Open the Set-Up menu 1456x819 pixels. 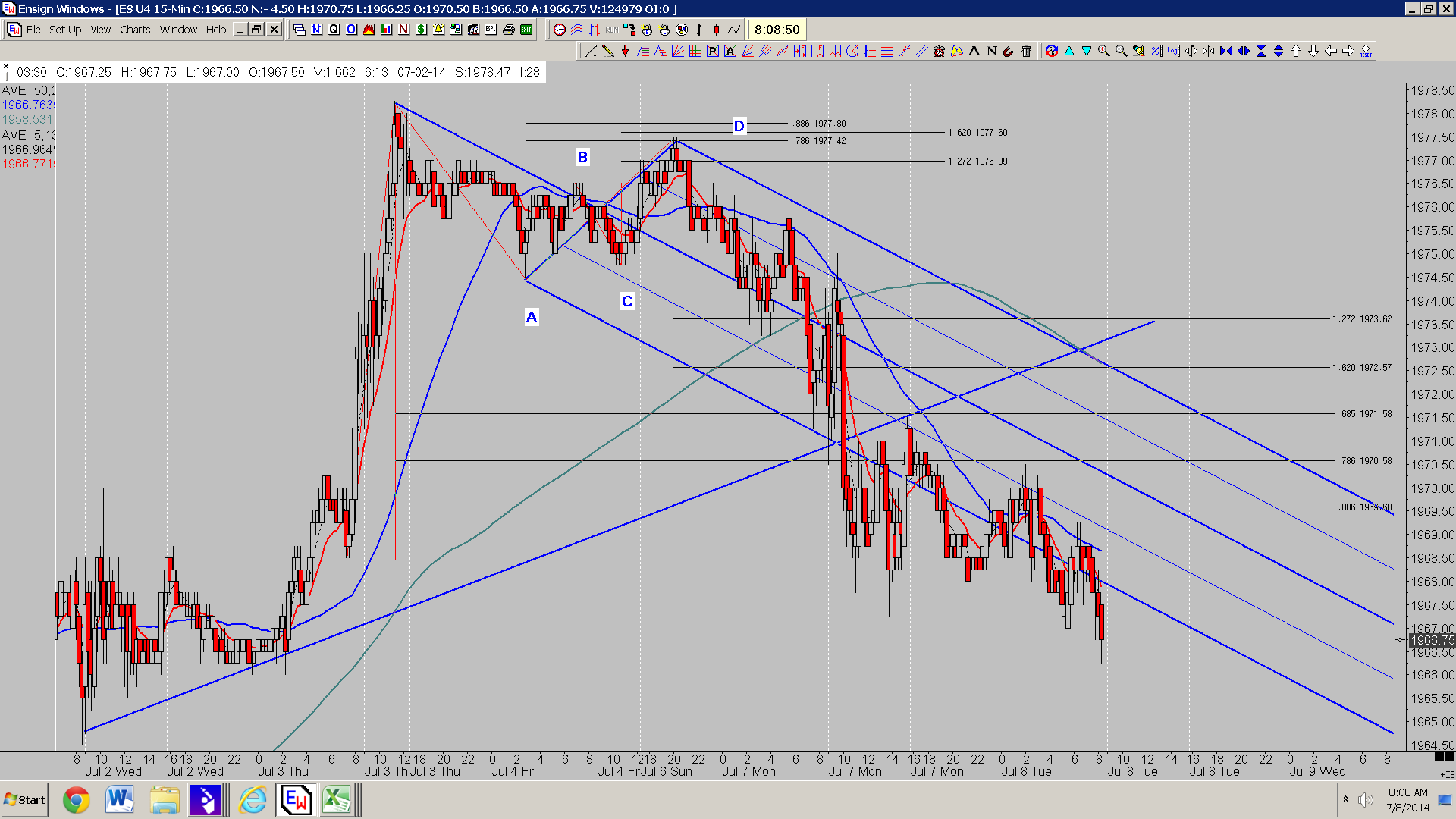pos(65,30)
